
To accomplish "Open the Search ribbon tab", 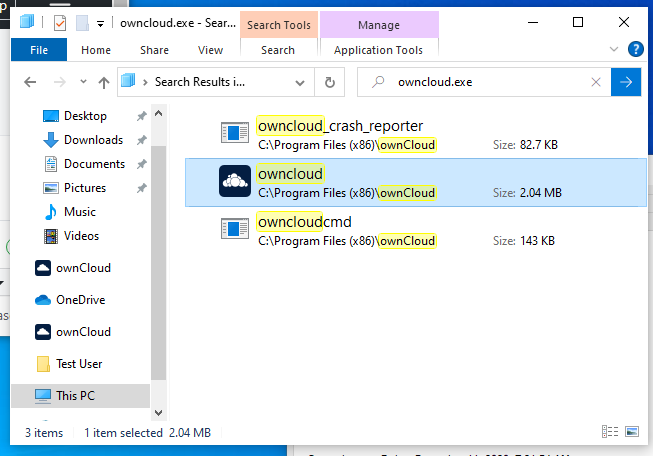I will pos(278,50).
